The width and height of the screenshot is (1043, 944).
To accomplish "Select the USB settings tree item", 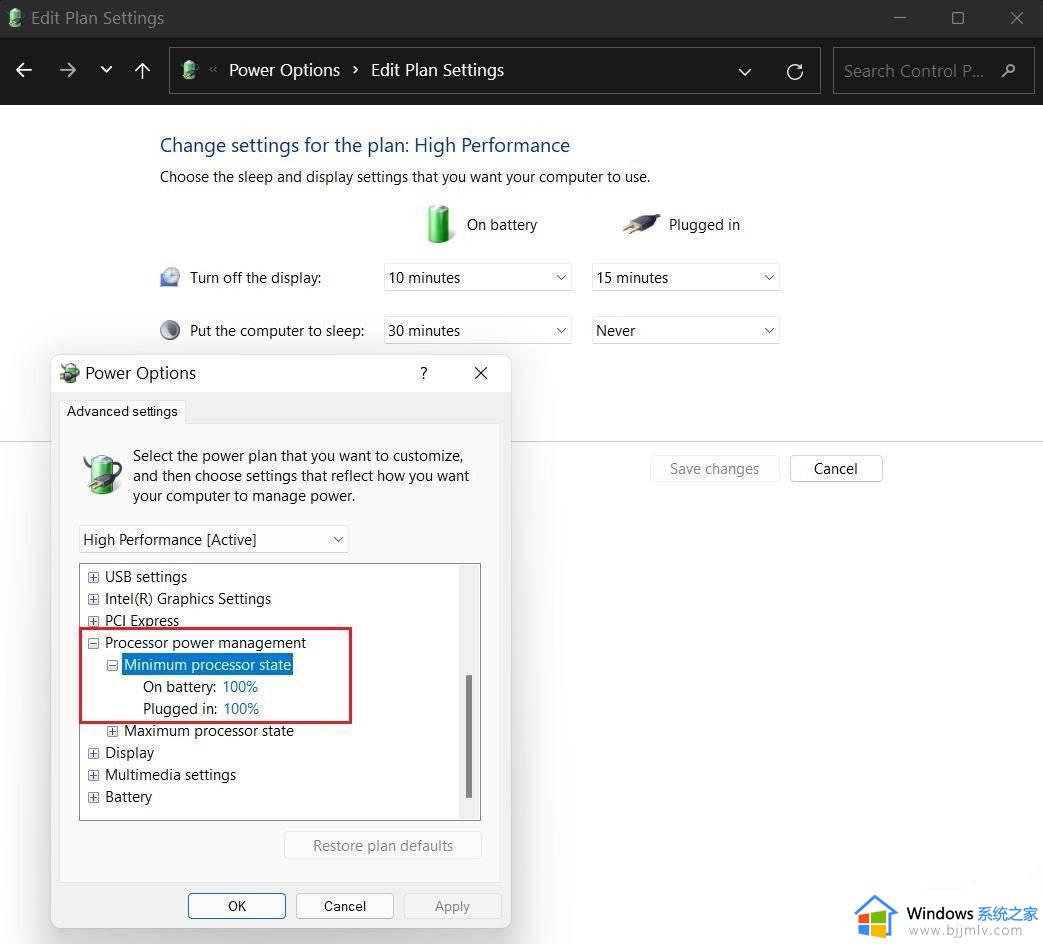I will point(146,577).
